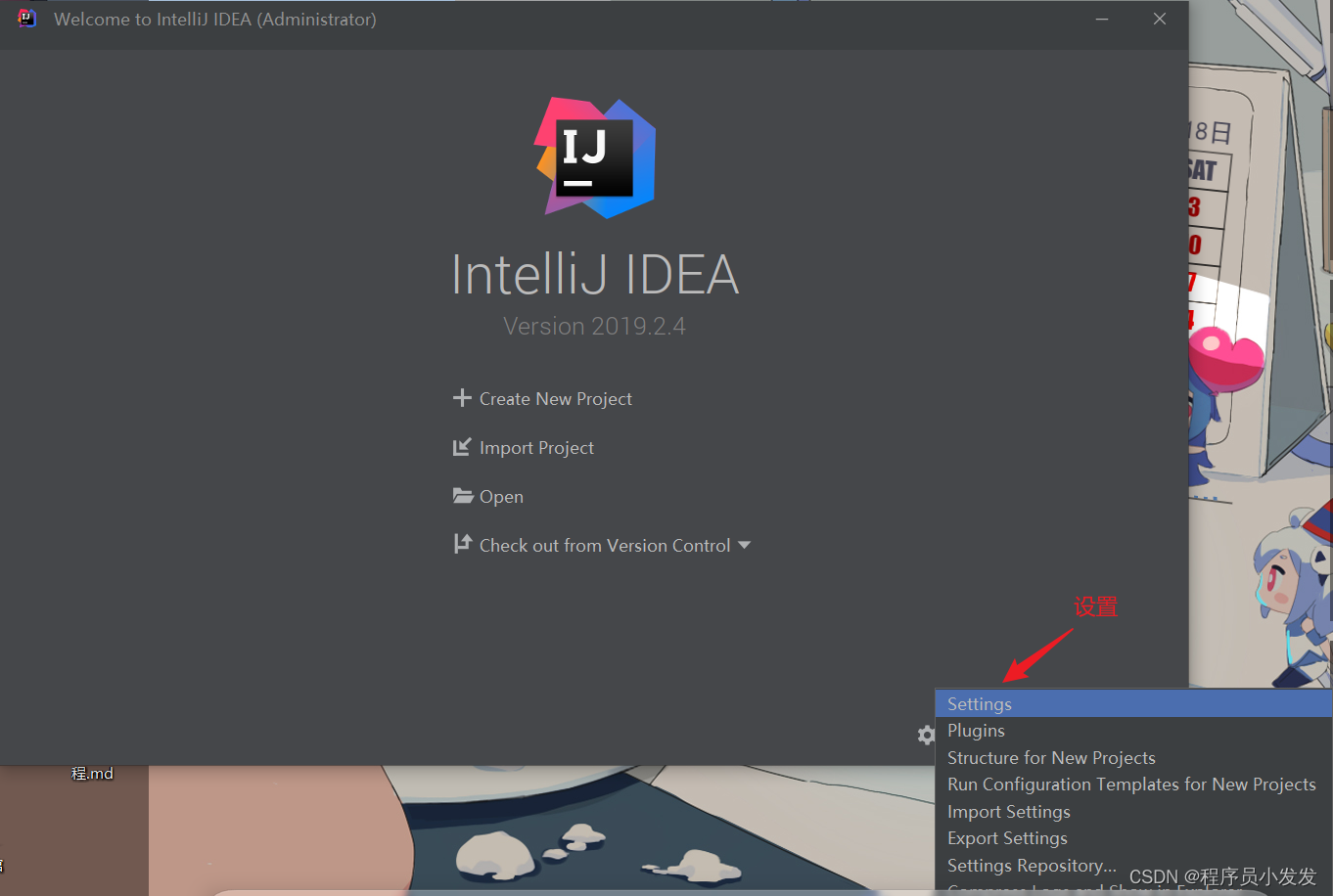Click the import arrow icon beside Import Project
Image resolution: width=1333 pixels, height=896 pixels.
(462, 447)
